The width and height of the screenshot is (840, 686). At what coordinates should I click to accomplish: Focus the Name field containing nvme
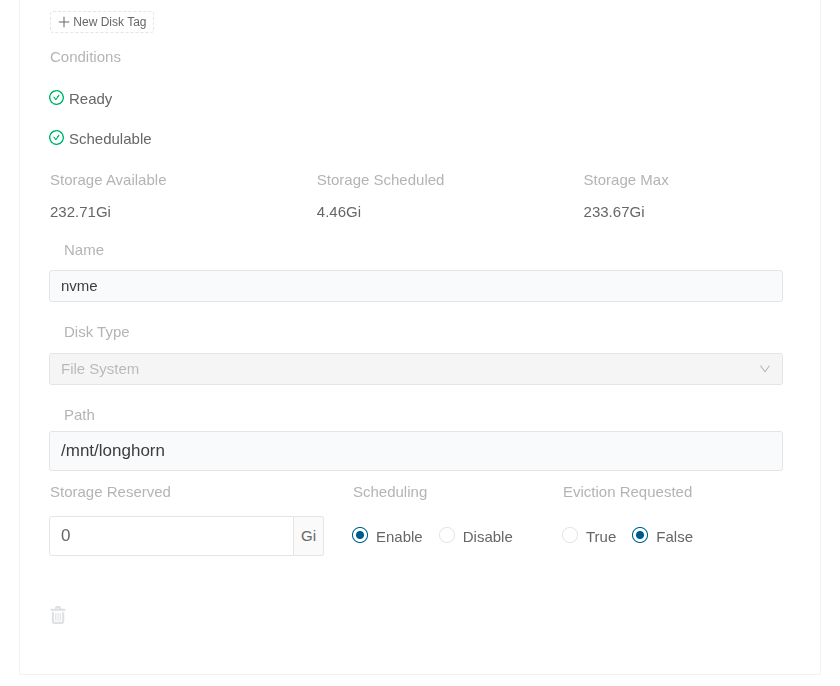point(416,286)
